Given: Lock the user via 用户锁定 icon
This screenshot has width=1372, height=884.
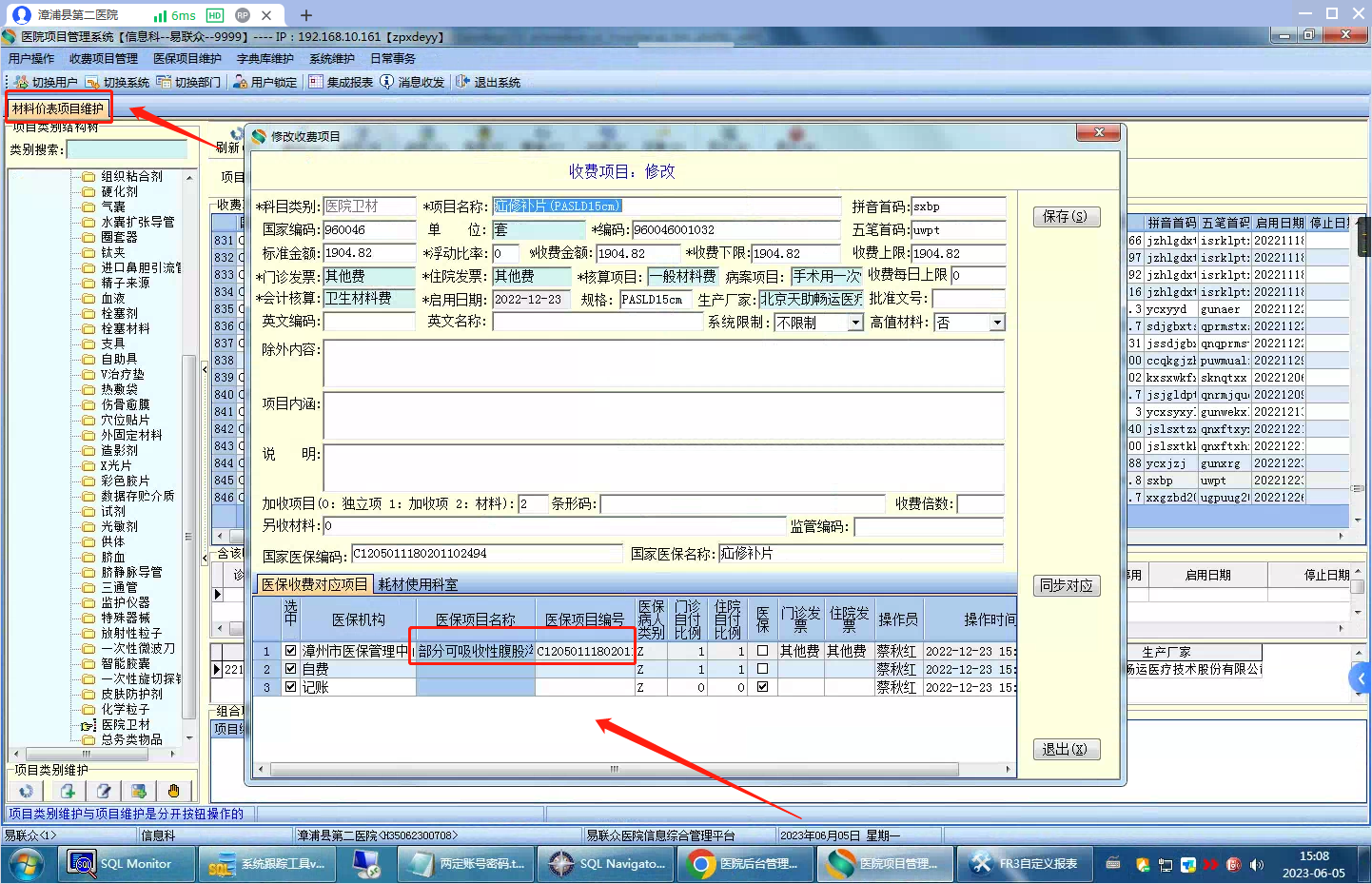Looking at the screenshot, I should pyautogui.click(x=241, y=82).
